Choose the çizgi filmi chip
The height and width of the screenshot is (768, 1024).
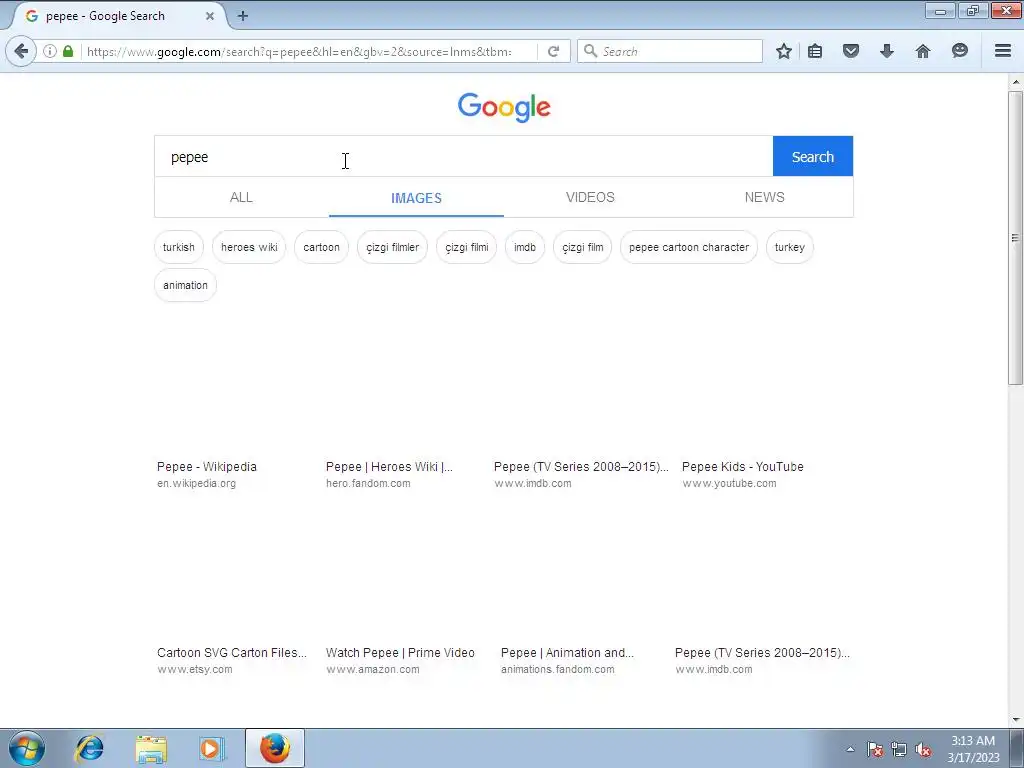click(466, 247)
